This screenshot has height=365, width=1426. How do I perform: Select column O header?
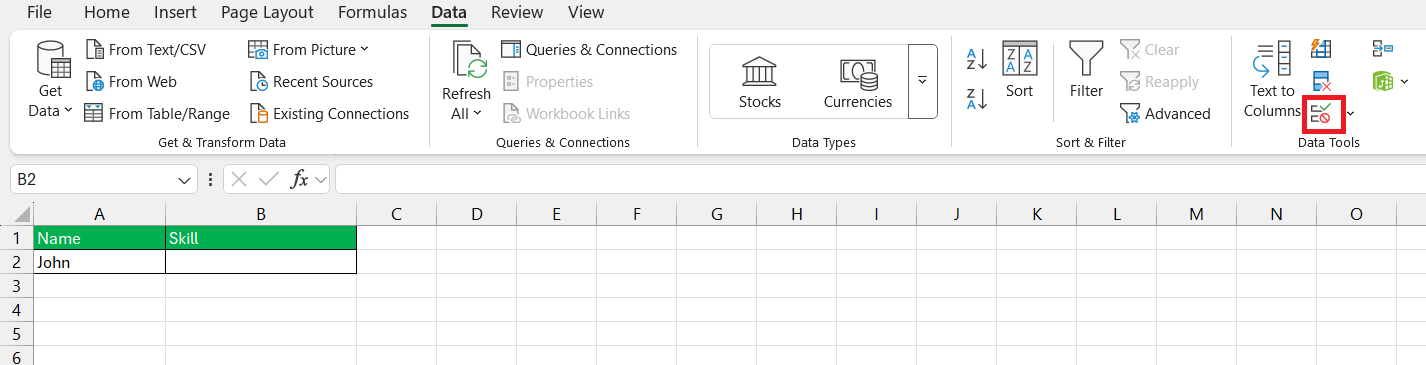[1356, 214]
